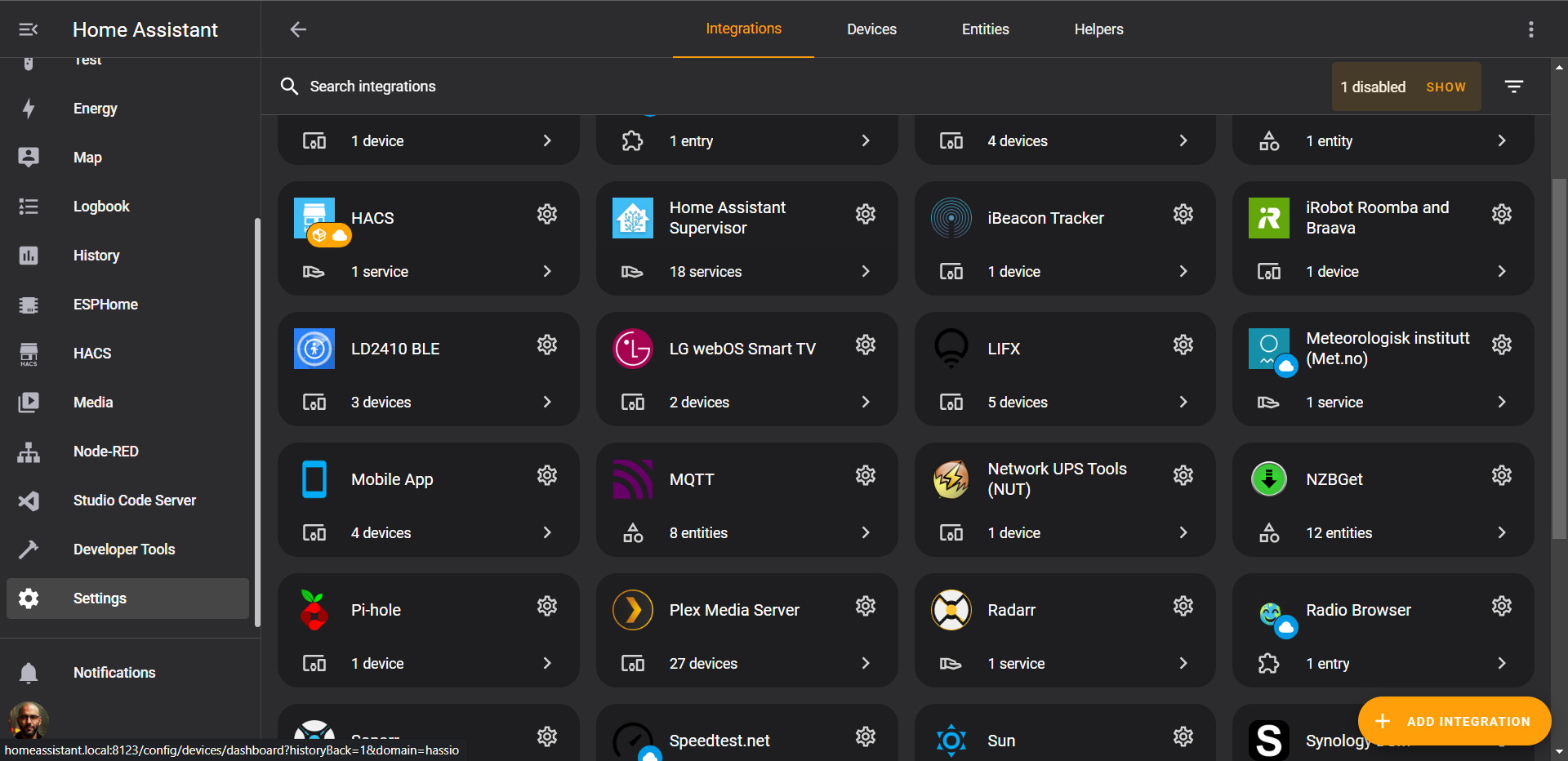
Task: Open settings gear on MQTT card
Action: [x=865, y=475]
